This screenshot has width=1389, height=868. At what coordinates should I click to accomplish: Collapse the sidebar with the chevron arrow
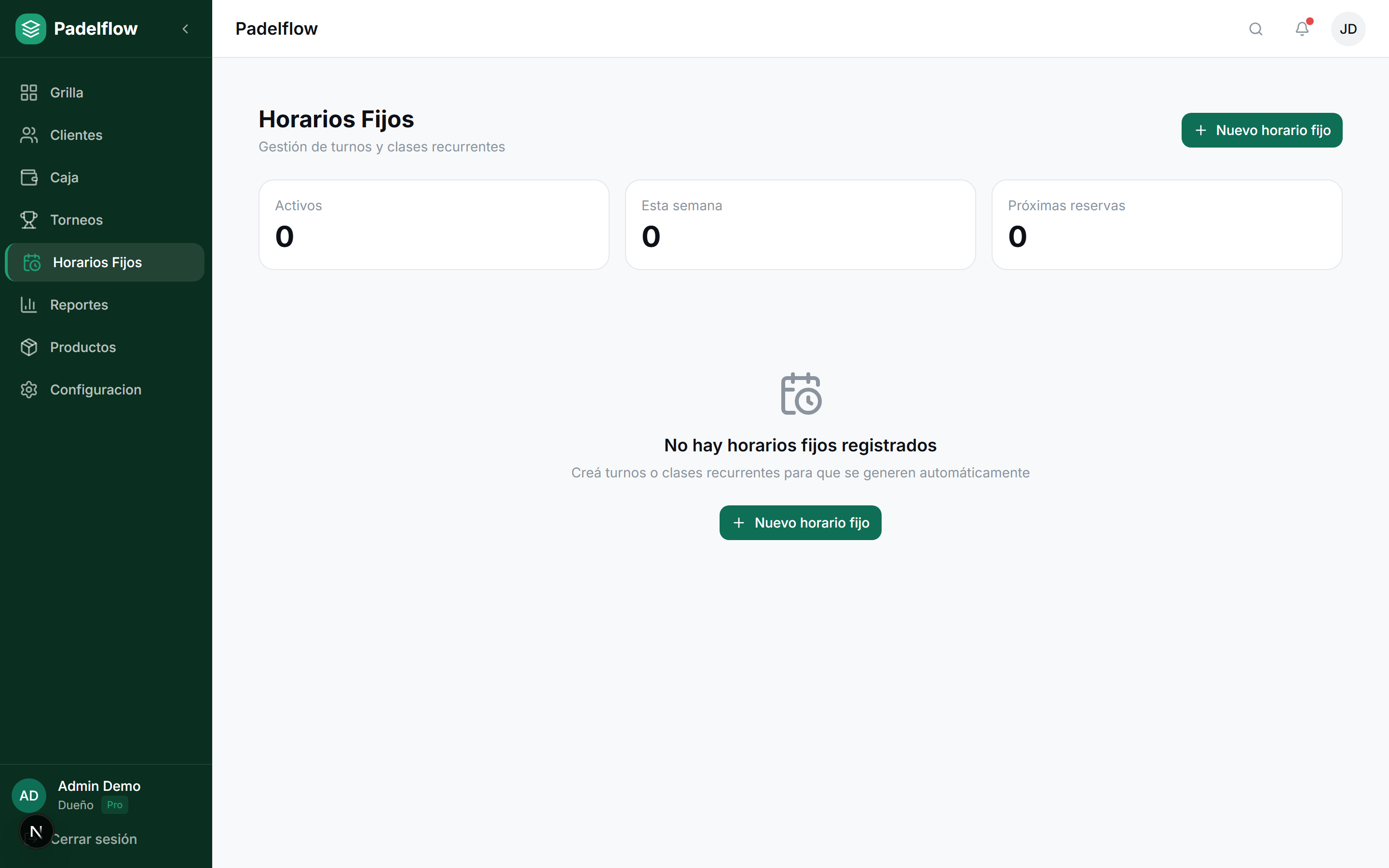click(x=185, y=29)
